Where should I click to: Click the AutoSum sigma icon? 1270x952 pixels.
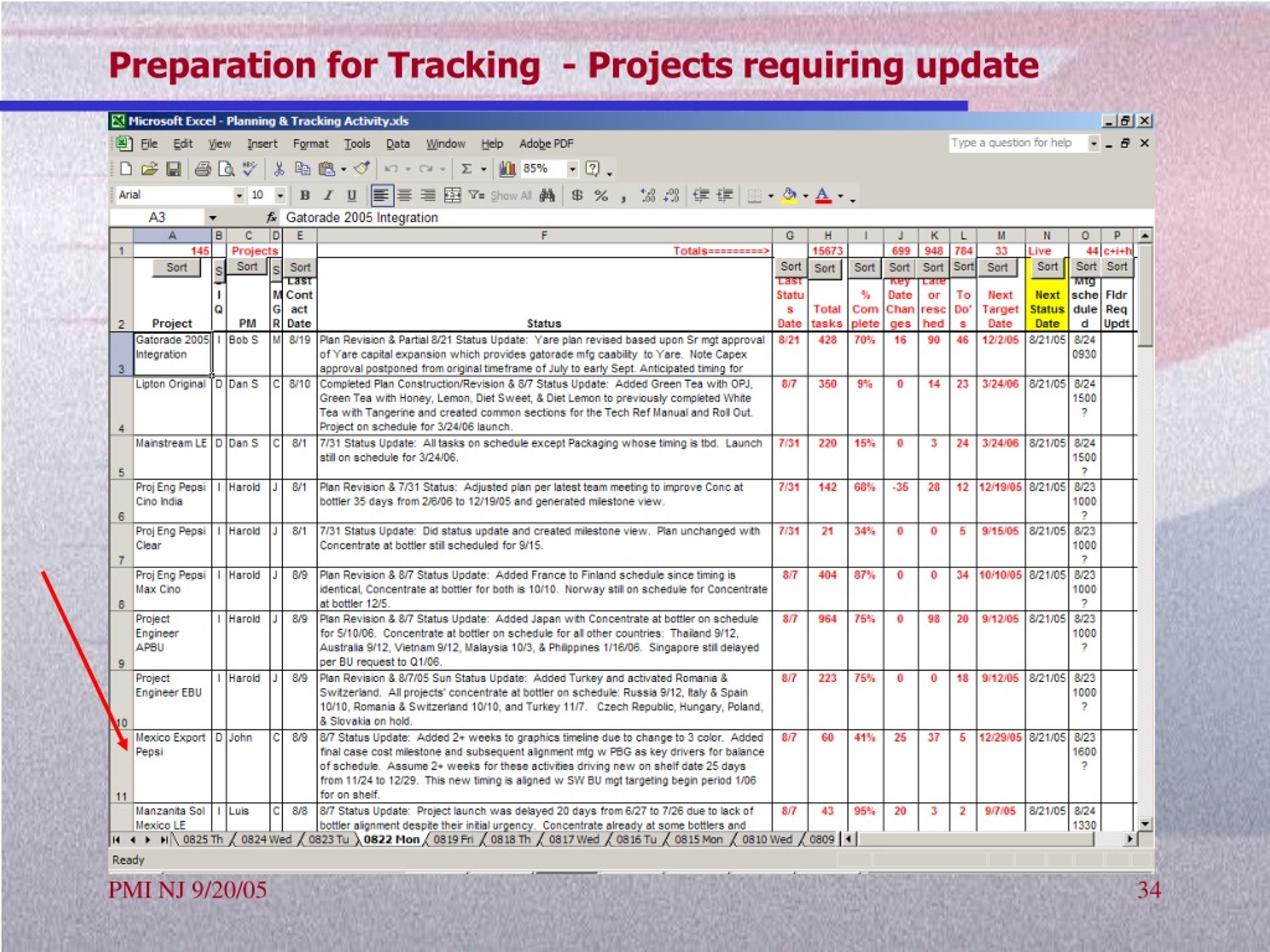[x=466, y=169]
